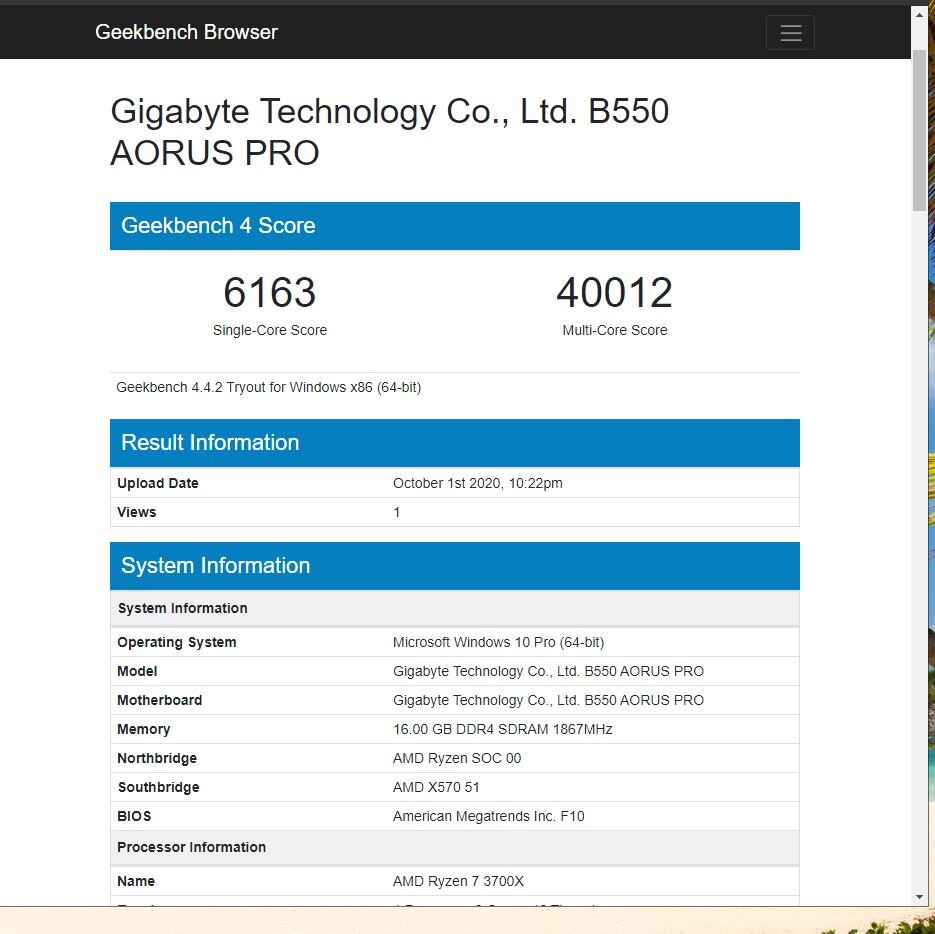935x934 pixels.
Task: Select Microsoft Windows 10 Pro value
Action: pos(499,642)
